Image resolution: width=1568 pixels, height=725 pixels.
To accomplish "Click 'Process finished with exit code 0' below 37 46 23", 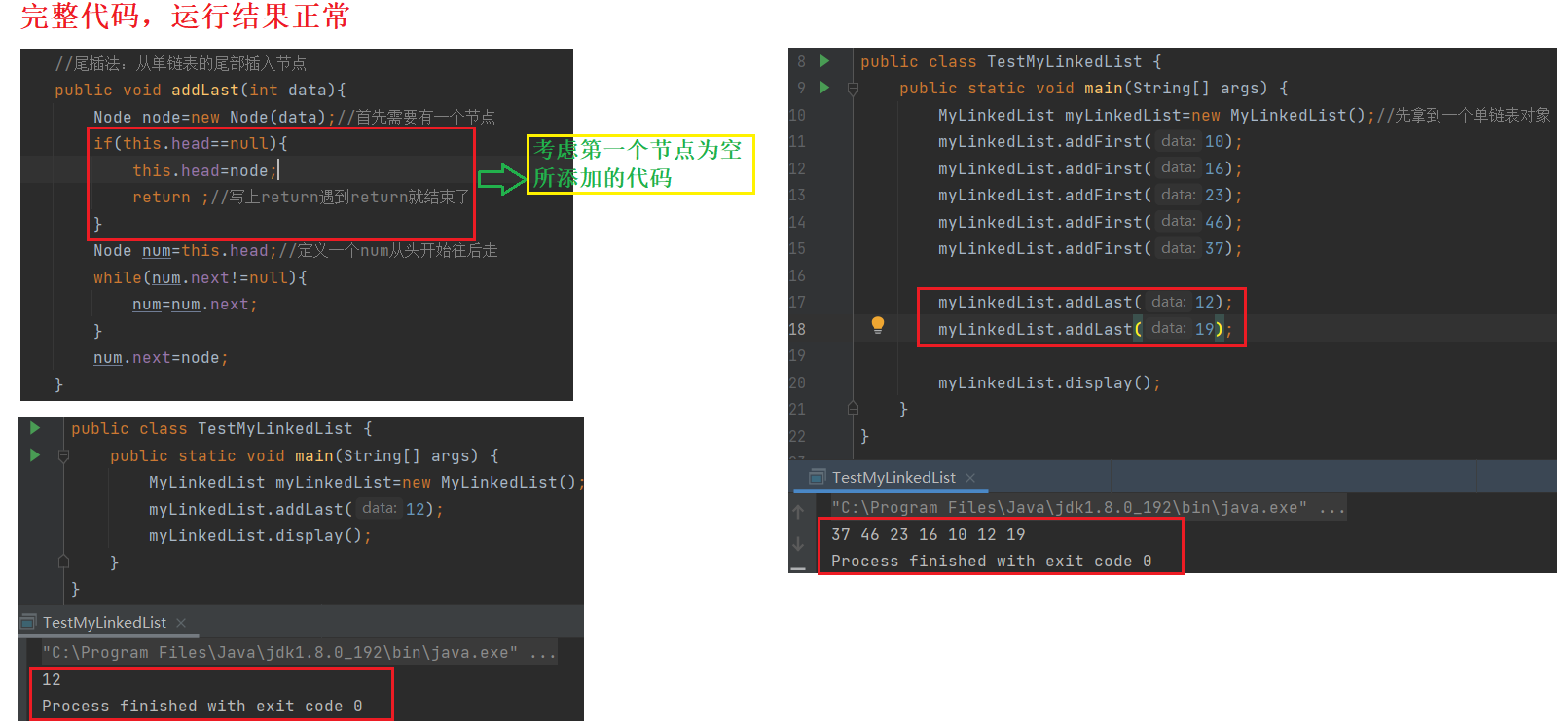I will tap(991, 561).
